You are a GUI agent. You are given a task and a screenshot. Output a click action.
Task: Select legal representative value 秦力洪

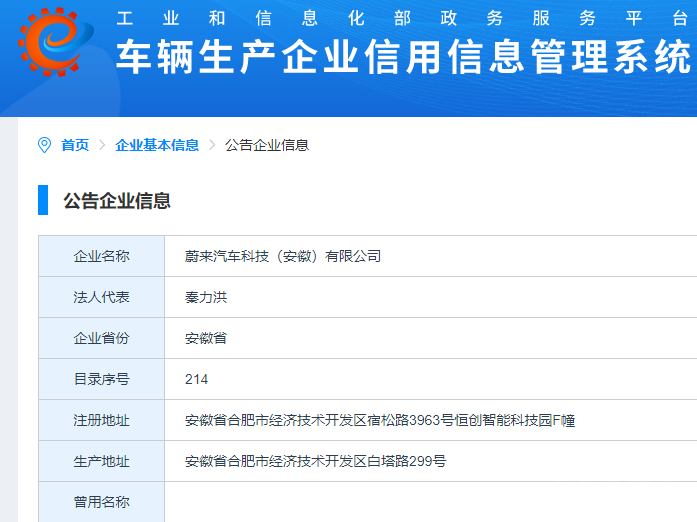[206, 297]
